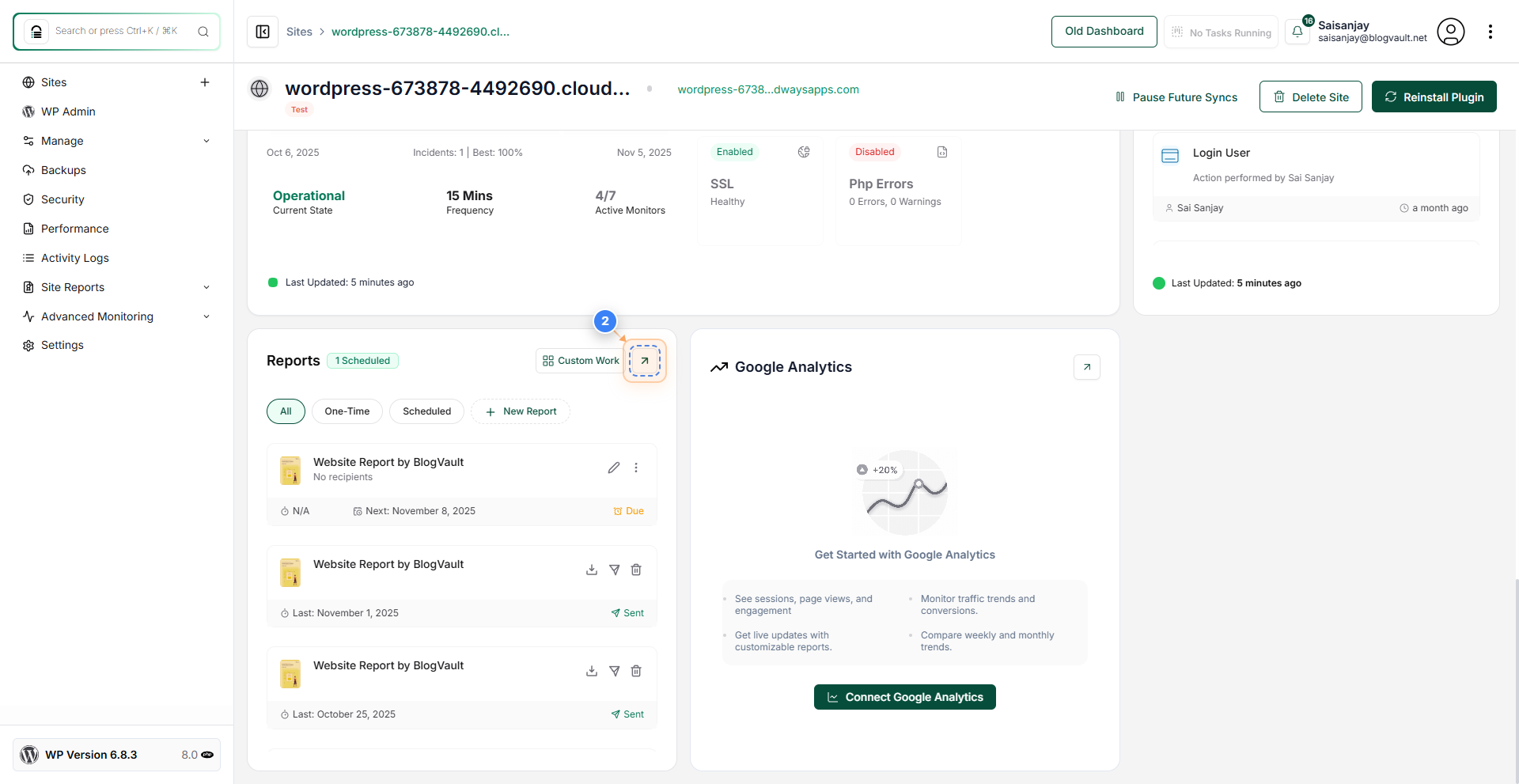Screen dimensions: 1519x784
Task: Send the October 25 report
Action: point(614,671)
